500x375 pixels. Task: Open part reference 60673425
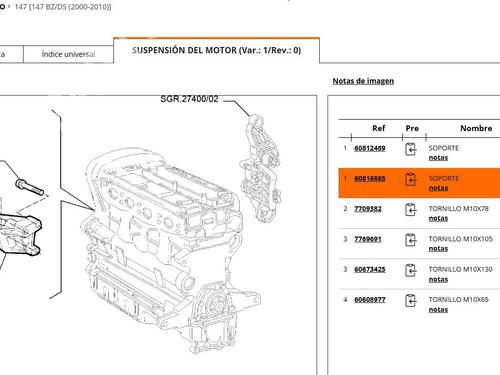[370, 269]
